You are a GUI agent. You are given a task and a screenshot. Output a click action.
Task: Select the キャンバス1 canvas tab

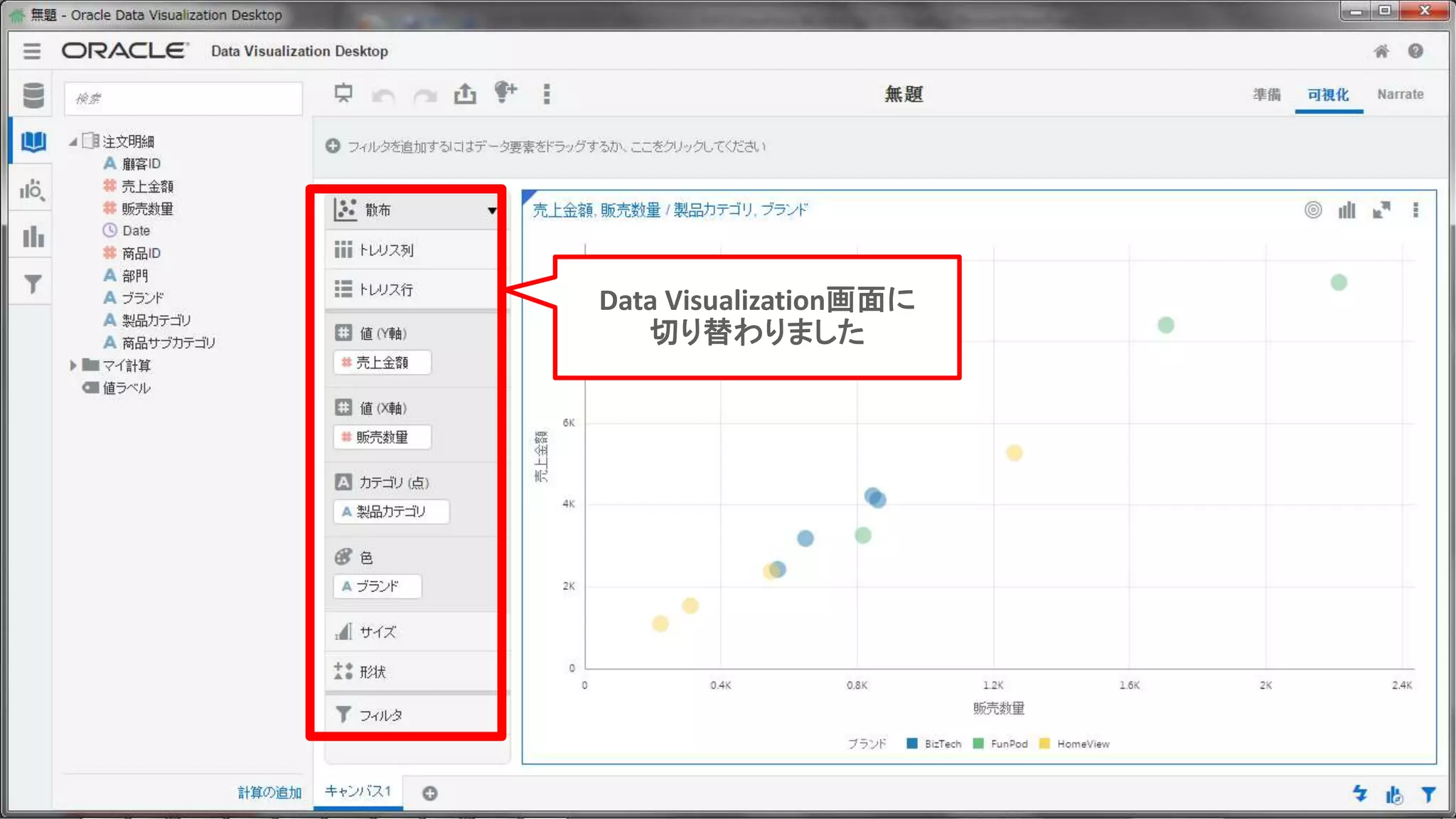(x=358, y=791)
